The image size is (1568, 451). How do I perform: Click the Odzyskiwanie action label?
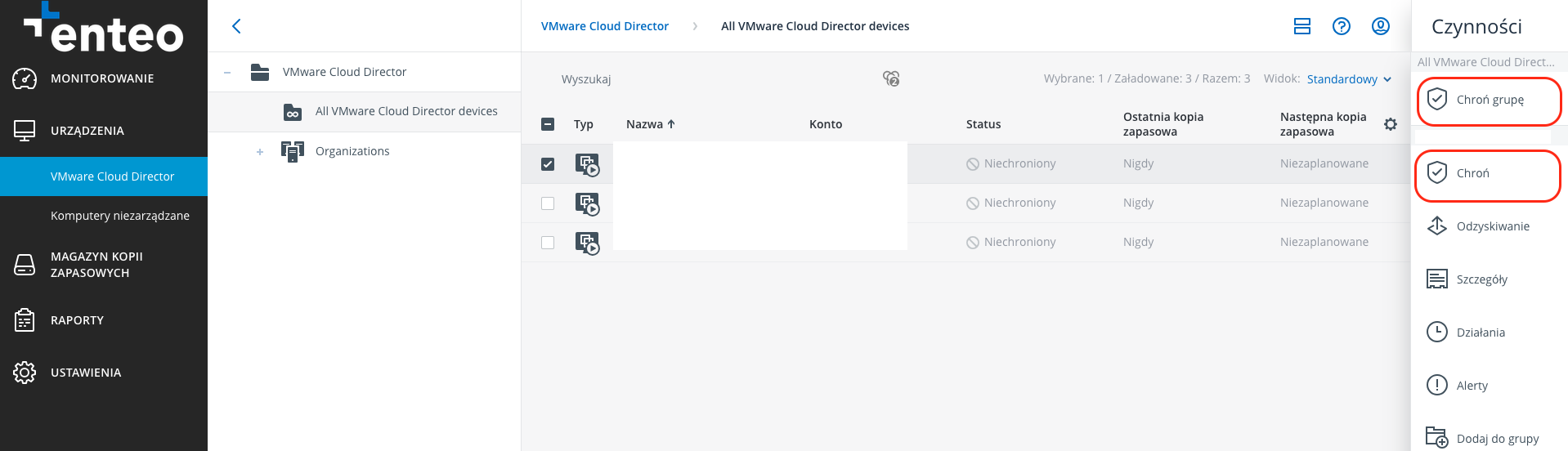(1493, 226)
